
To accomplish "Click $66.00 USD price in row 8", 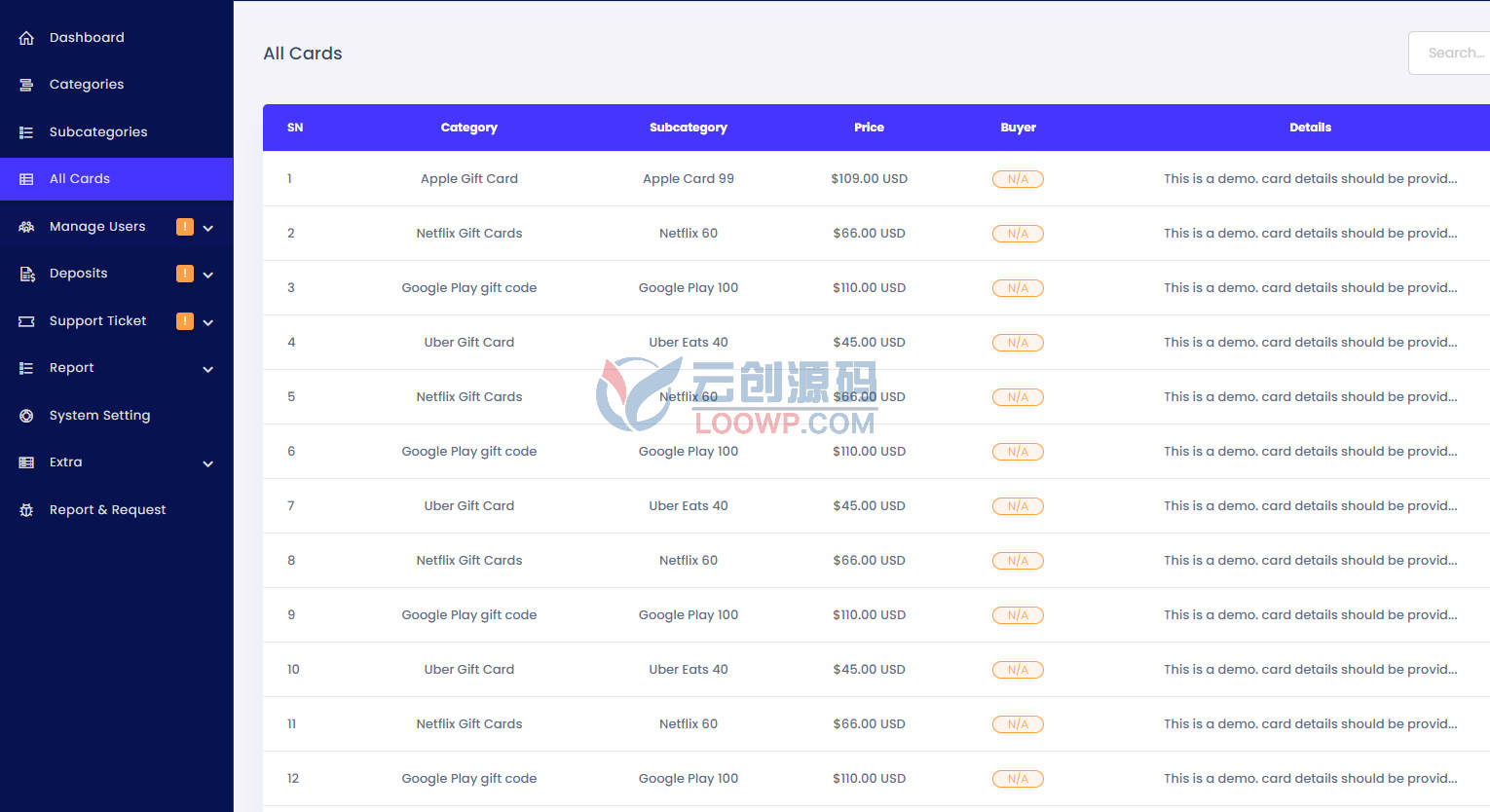I will pos(870,560).
